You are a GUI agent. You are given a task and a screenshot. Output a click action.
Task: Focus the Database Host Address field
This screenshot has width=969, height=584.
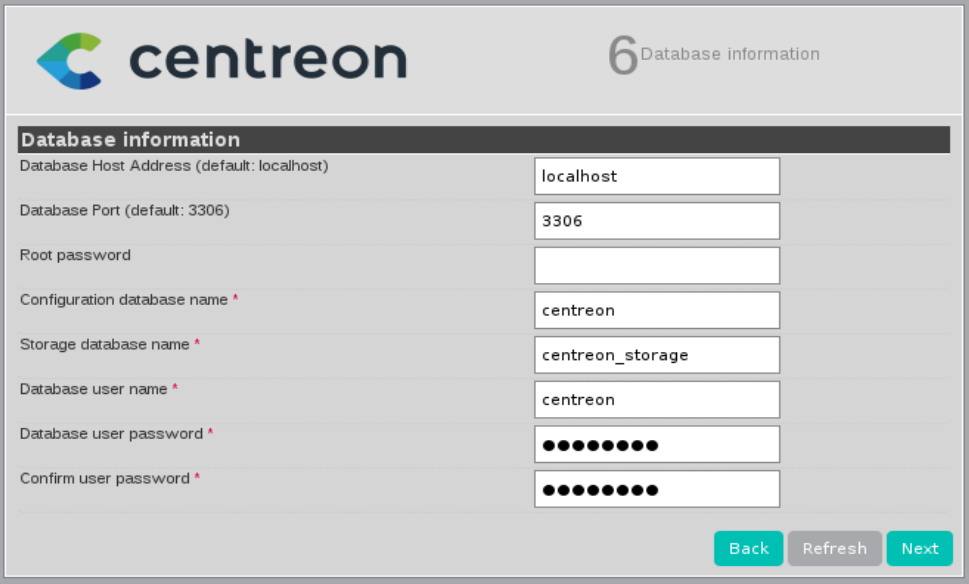pyautogui.click(x=656, y=176)
